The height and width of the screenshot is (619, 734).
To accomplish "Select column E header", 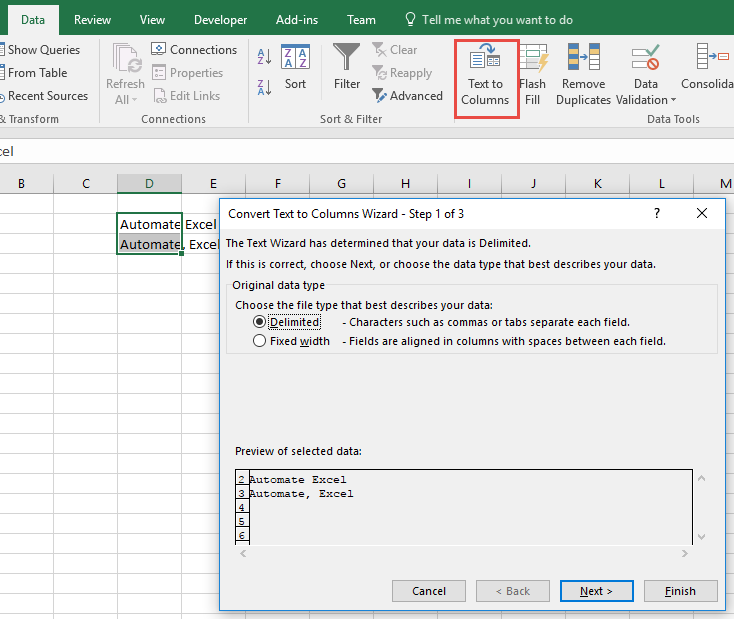I will 213,184.
